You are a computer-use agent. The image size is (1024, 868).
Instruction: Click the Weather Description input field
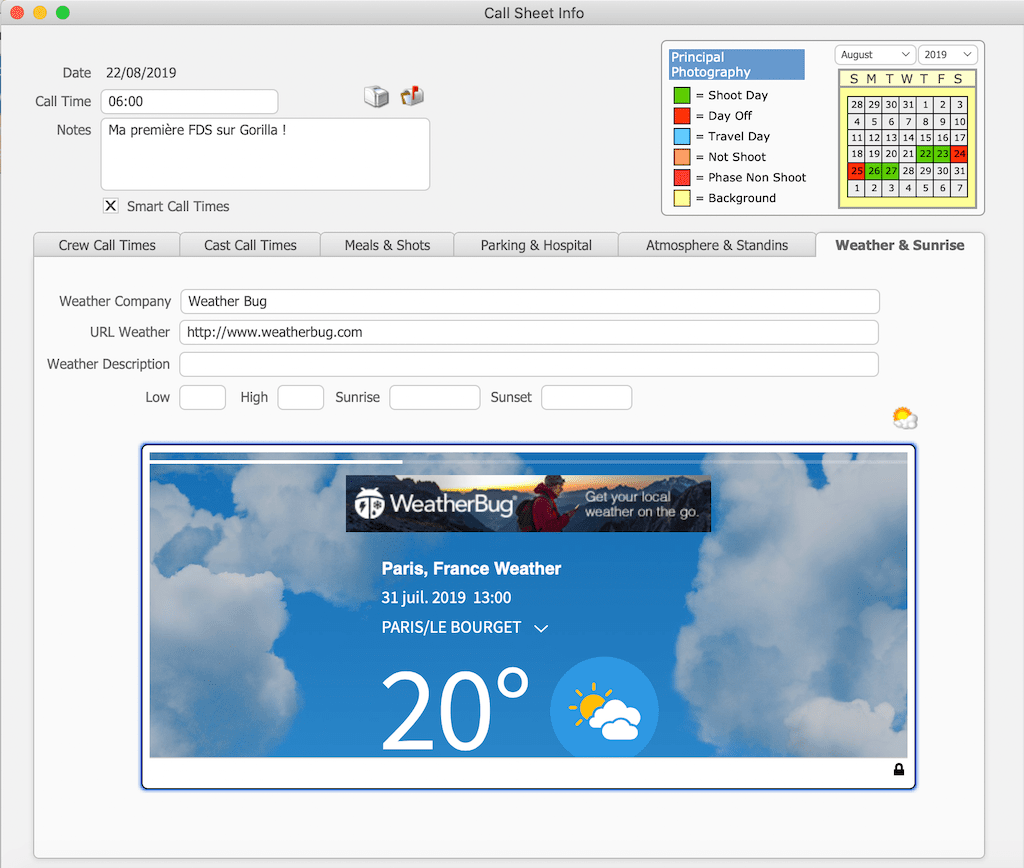(529, 364)
